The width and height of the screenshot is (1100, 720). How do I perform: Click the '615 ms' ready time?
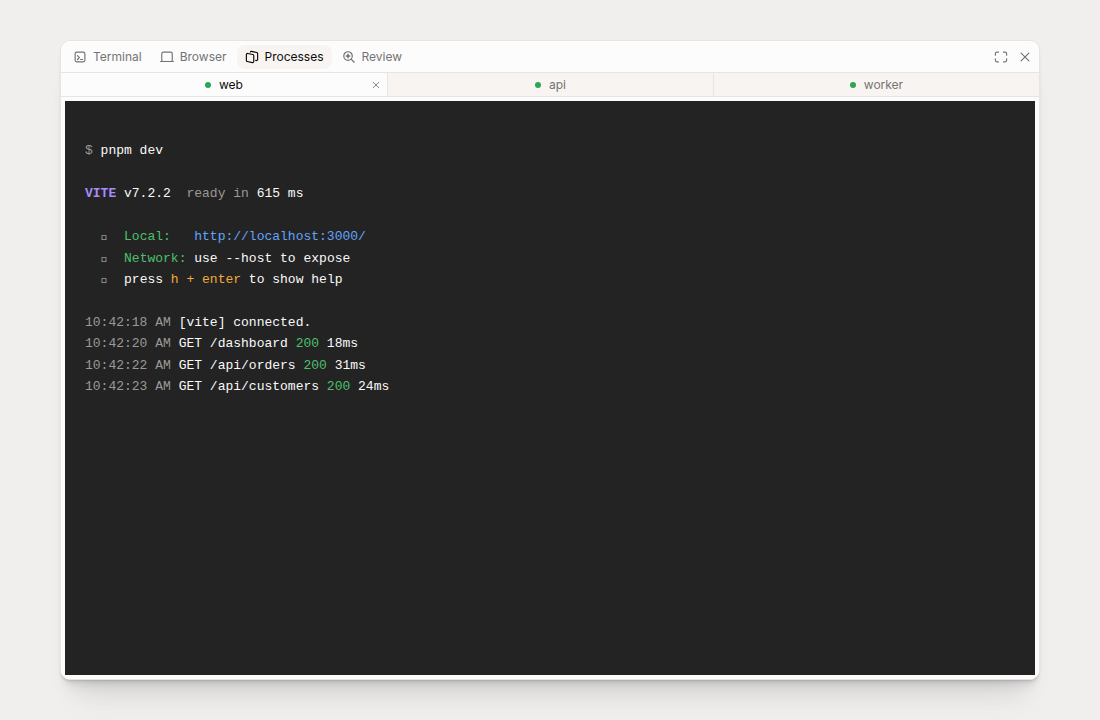280,193
